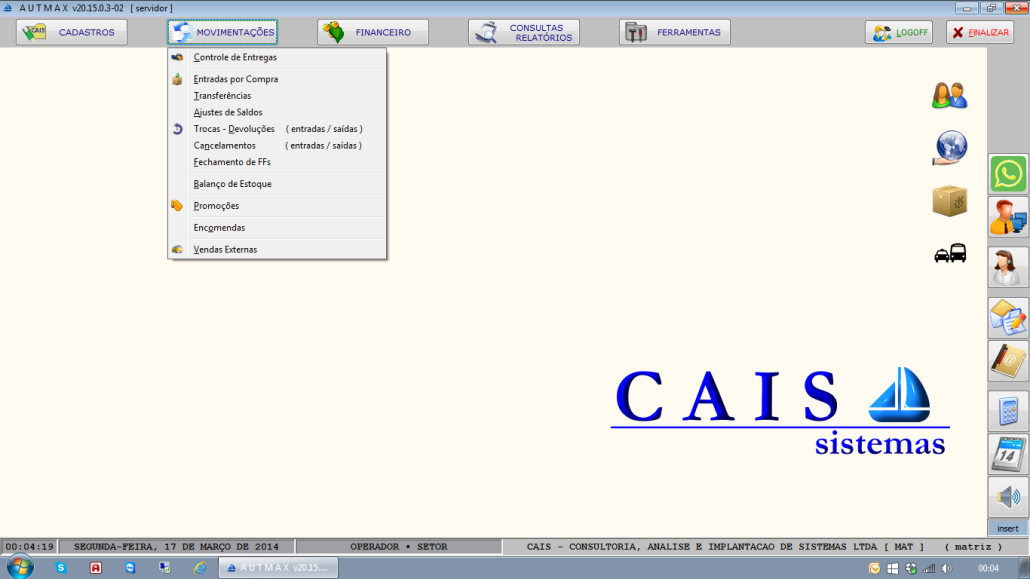Open Skype from the taskbar

(x=61, y=568)
